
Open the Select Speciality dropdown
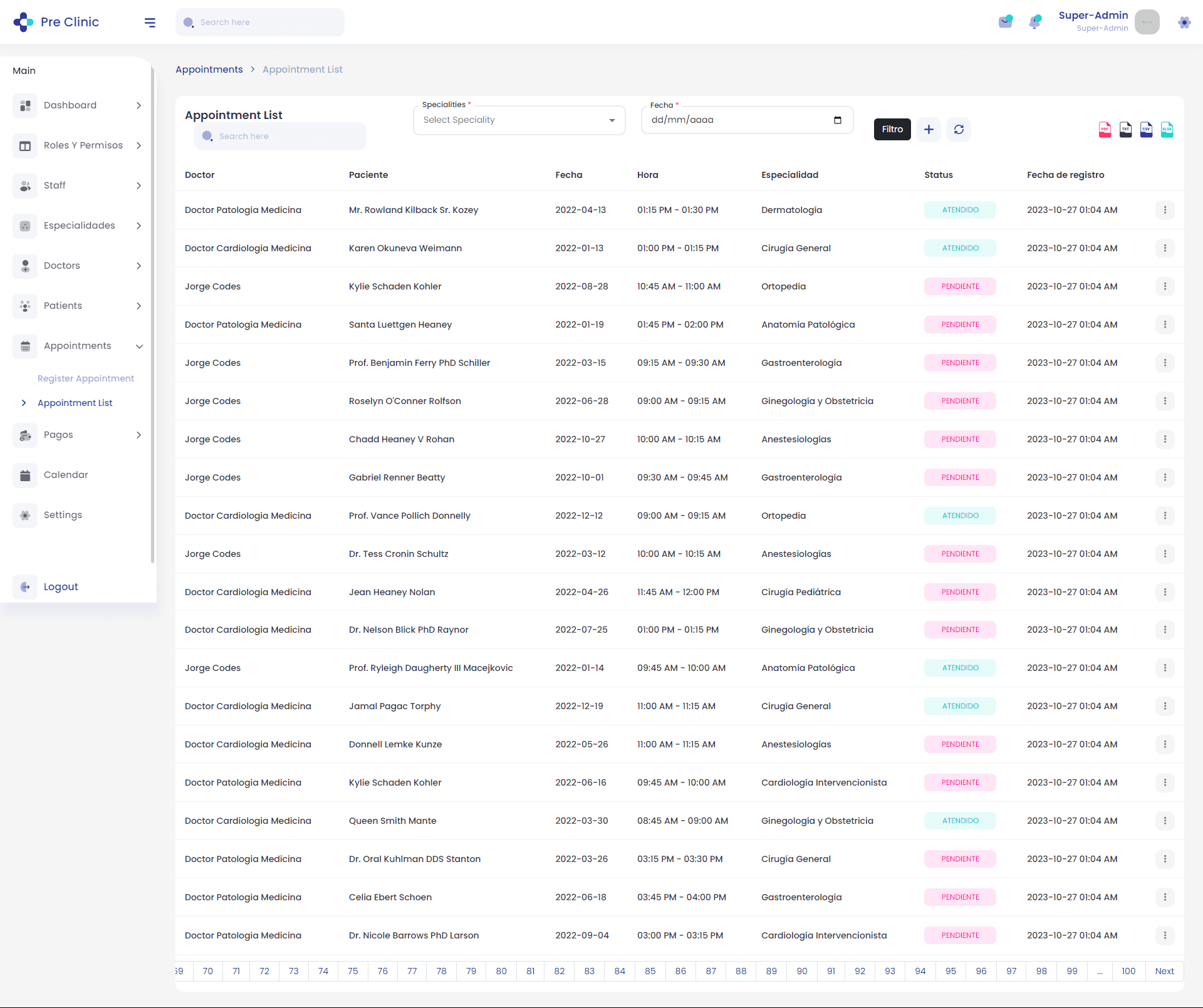pos(519,120)
